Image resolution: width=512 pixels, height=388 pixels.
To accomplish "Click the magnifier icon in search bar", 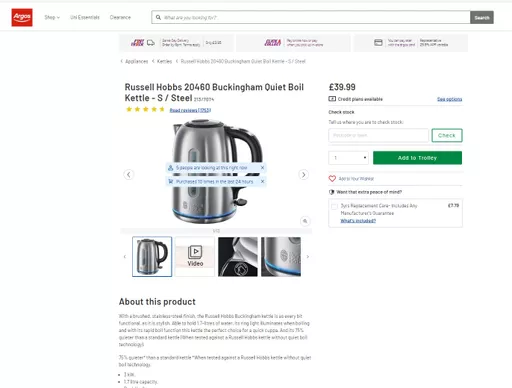I will coord(158,17).
